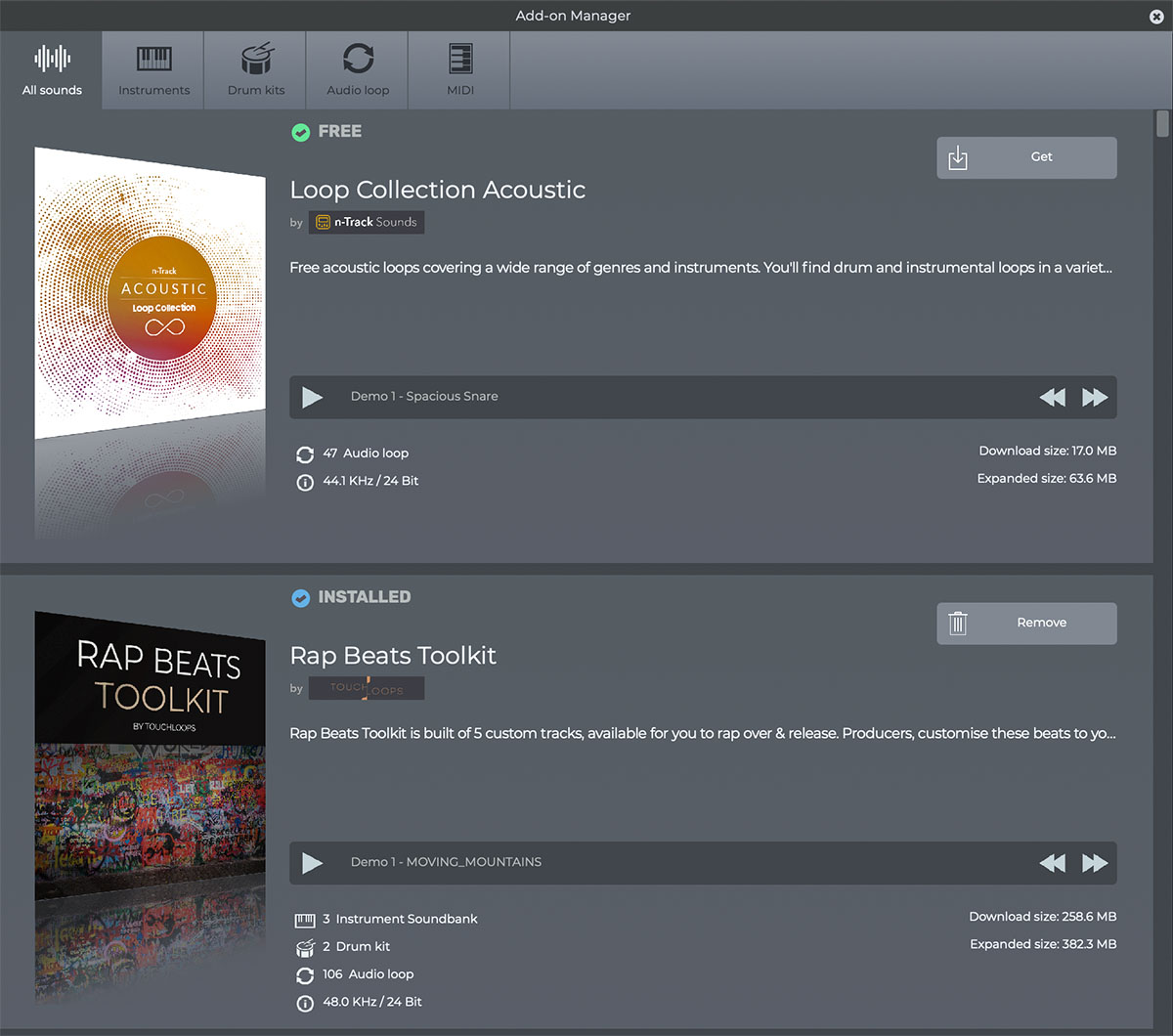Click the blue INSTALLED checkmark badge
The height and width of the screenshot is (1036, 1173).
pos(301,597)
